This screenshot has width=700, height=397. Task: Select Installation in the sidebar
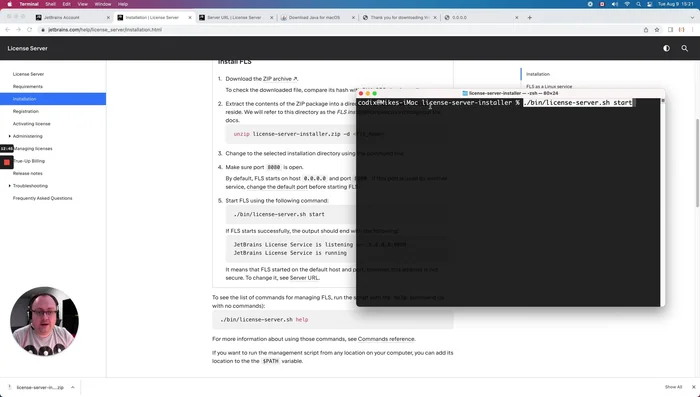[x=53, y=99]
